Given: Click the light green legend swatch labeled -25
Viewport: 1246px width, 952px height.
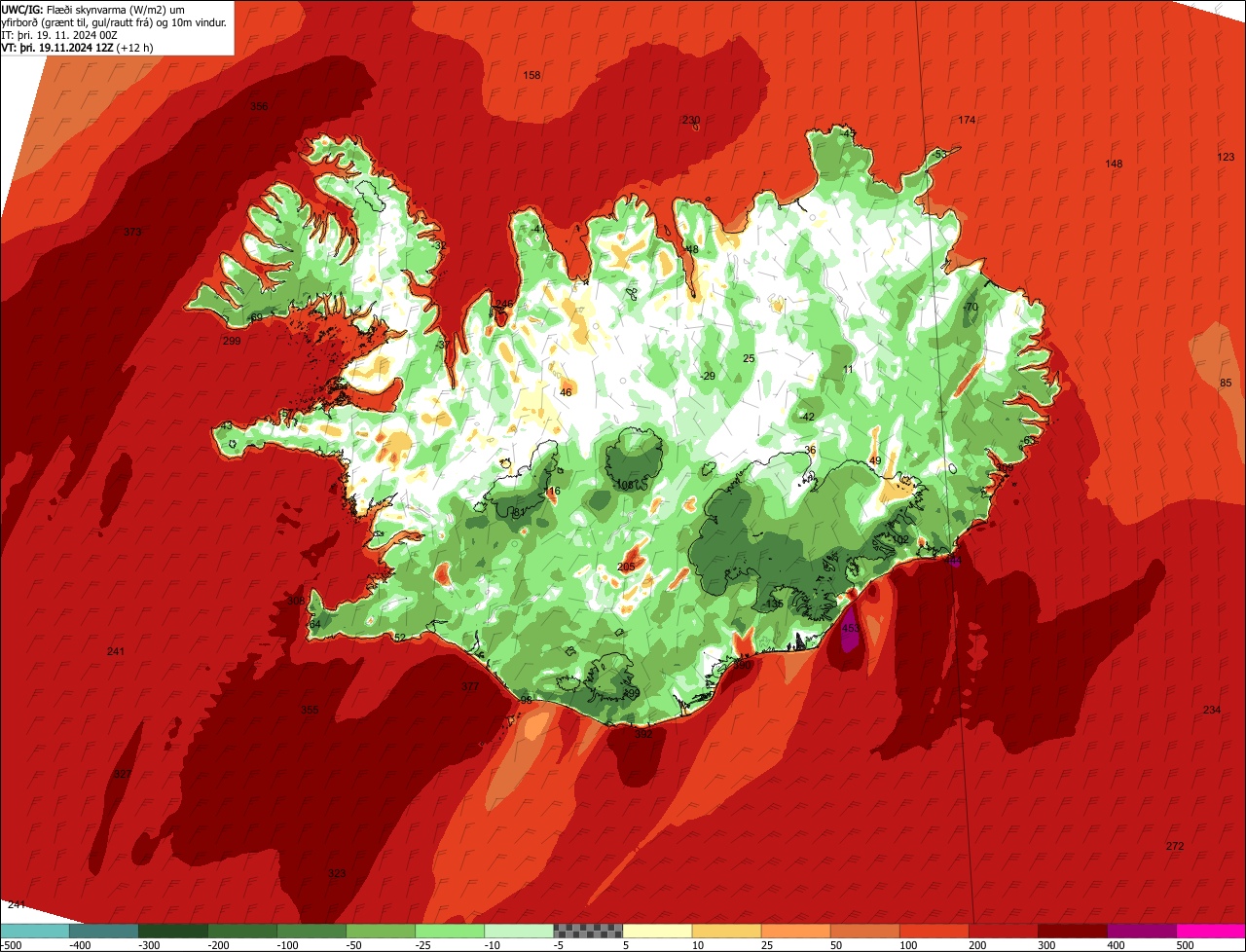Looking at the screenshot, I should pos(450,931).
